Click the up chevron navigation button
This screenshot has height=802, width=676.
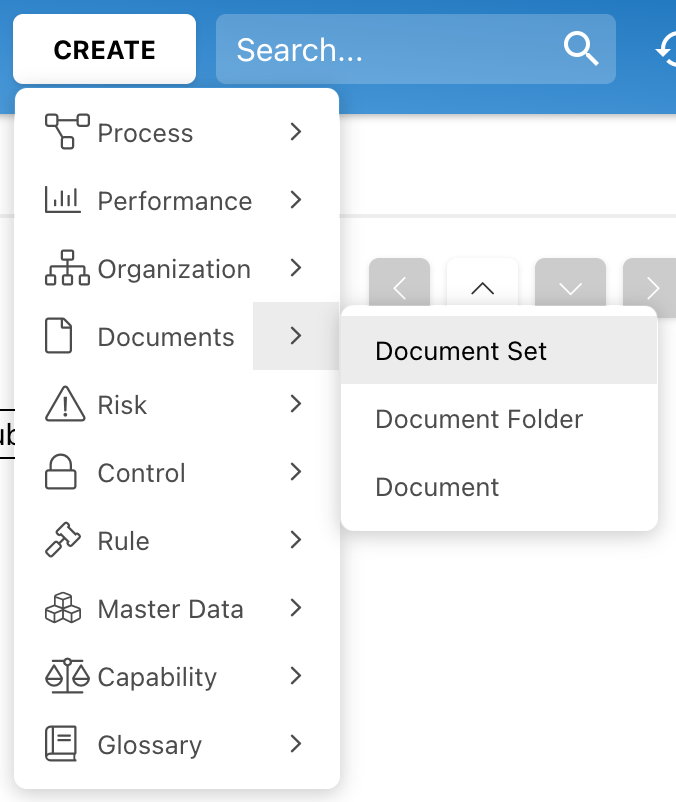click(482, 288)
